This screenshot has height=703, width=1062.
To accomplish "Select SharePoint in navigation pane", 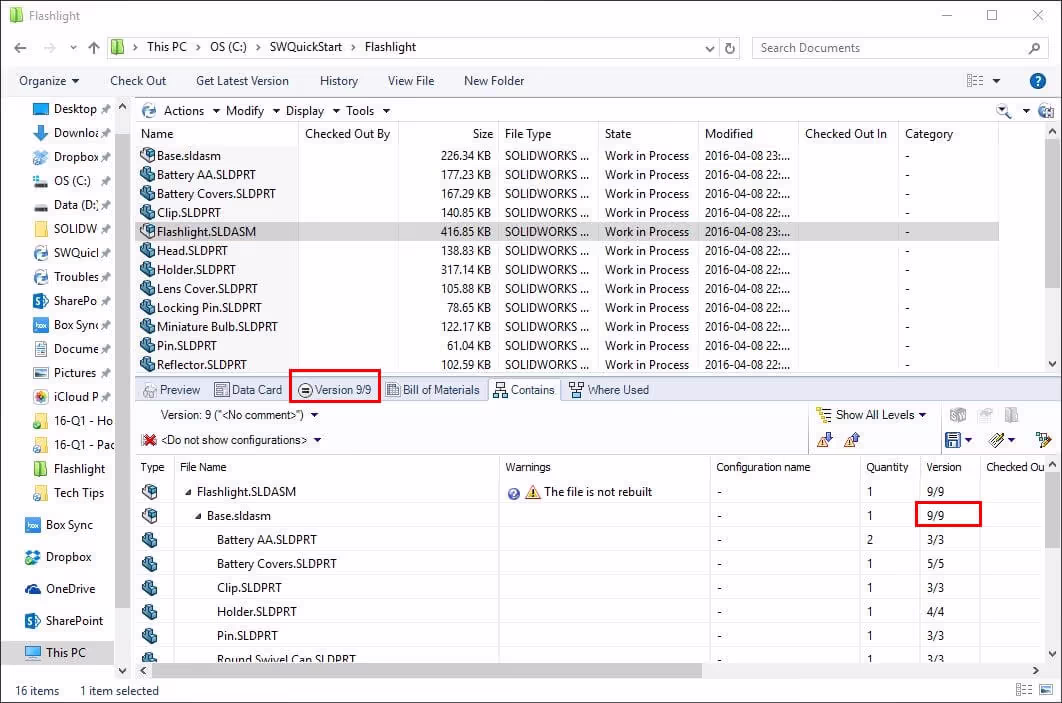I will 64,620.
